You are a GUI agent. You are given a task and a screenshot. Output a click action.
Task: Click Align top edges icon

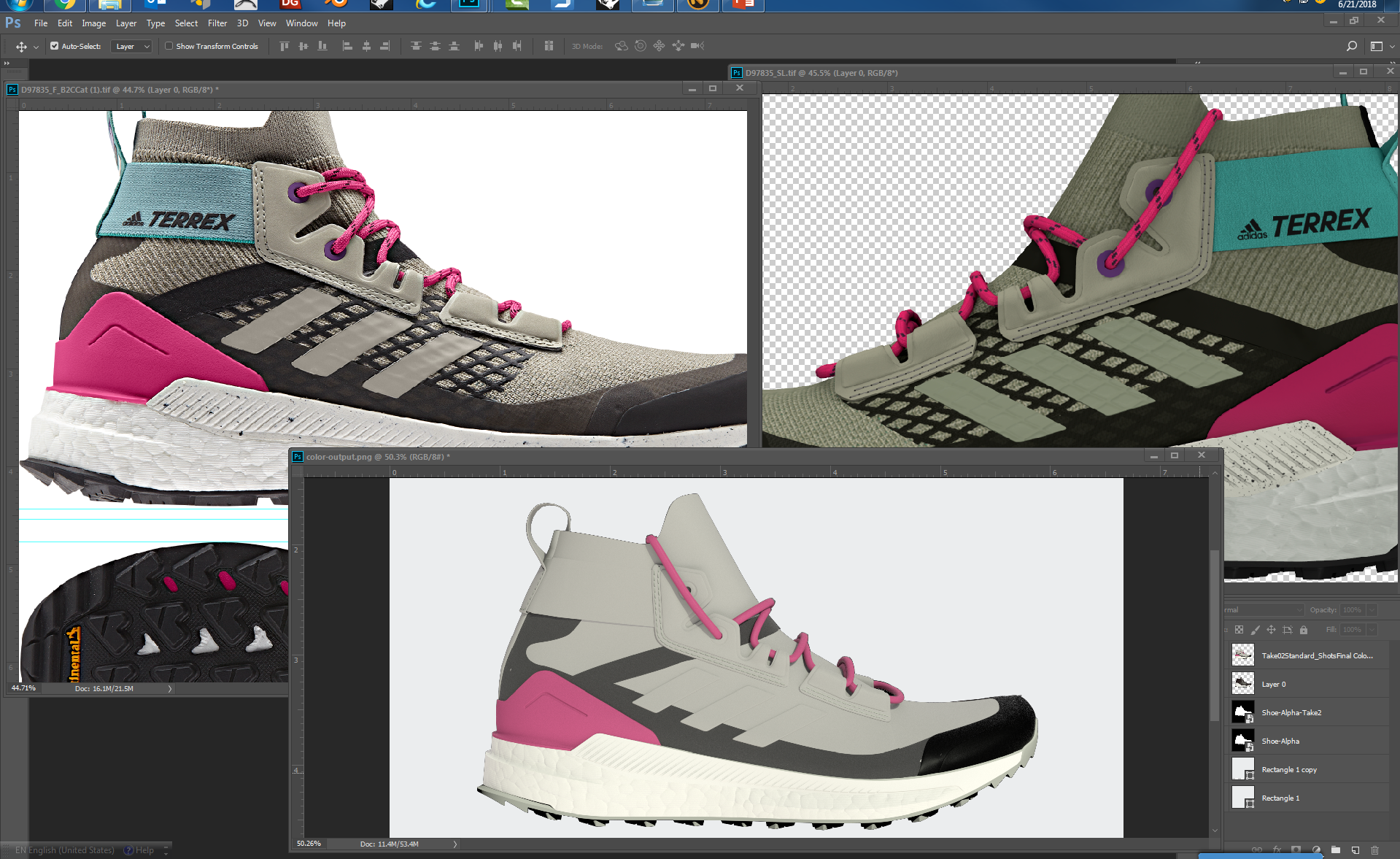tap(285, 46)
